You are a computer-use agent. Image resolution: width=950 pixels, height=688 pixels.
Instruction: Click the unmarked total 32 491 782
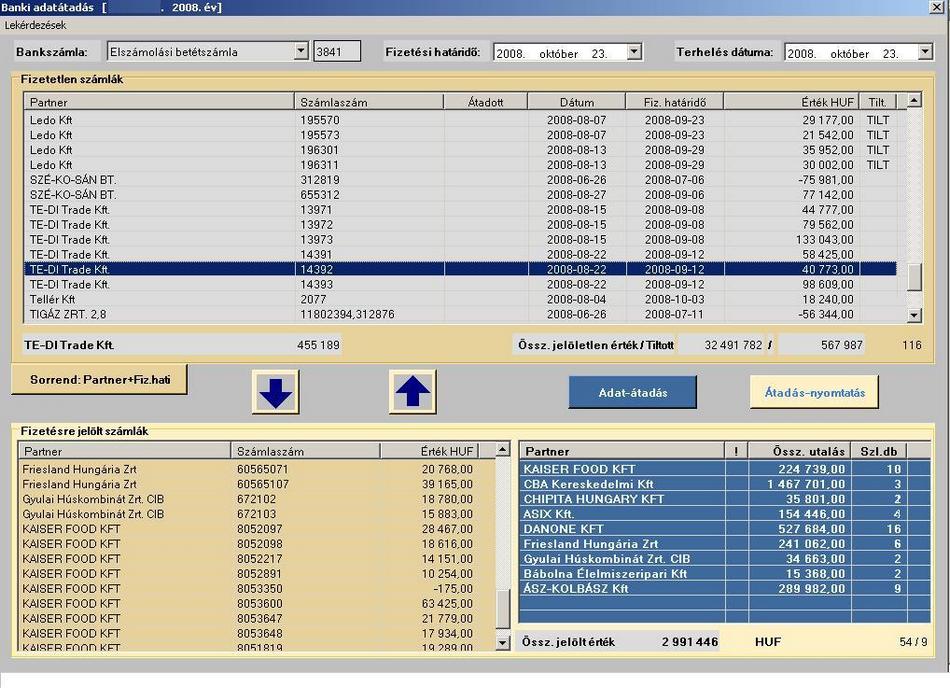click(x=733, y=345)
